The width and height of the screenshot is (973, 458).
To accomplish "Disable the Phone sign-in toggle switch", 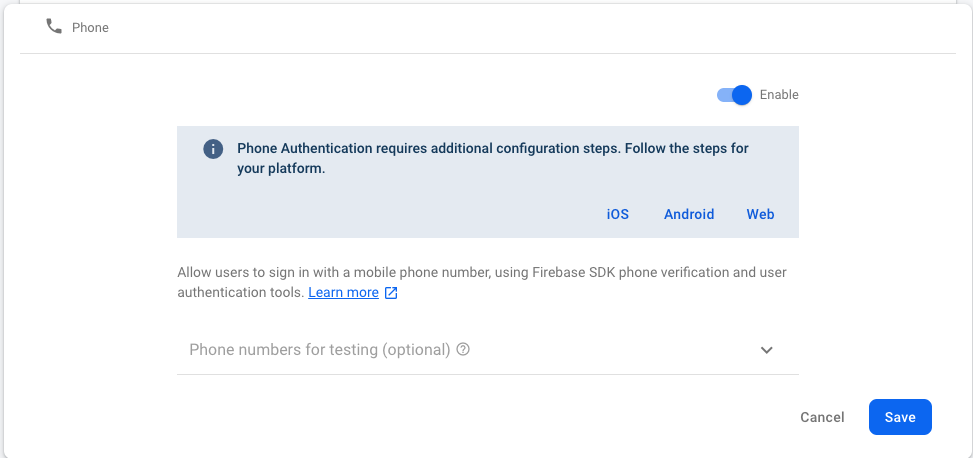I will click(x=734, y=95).
